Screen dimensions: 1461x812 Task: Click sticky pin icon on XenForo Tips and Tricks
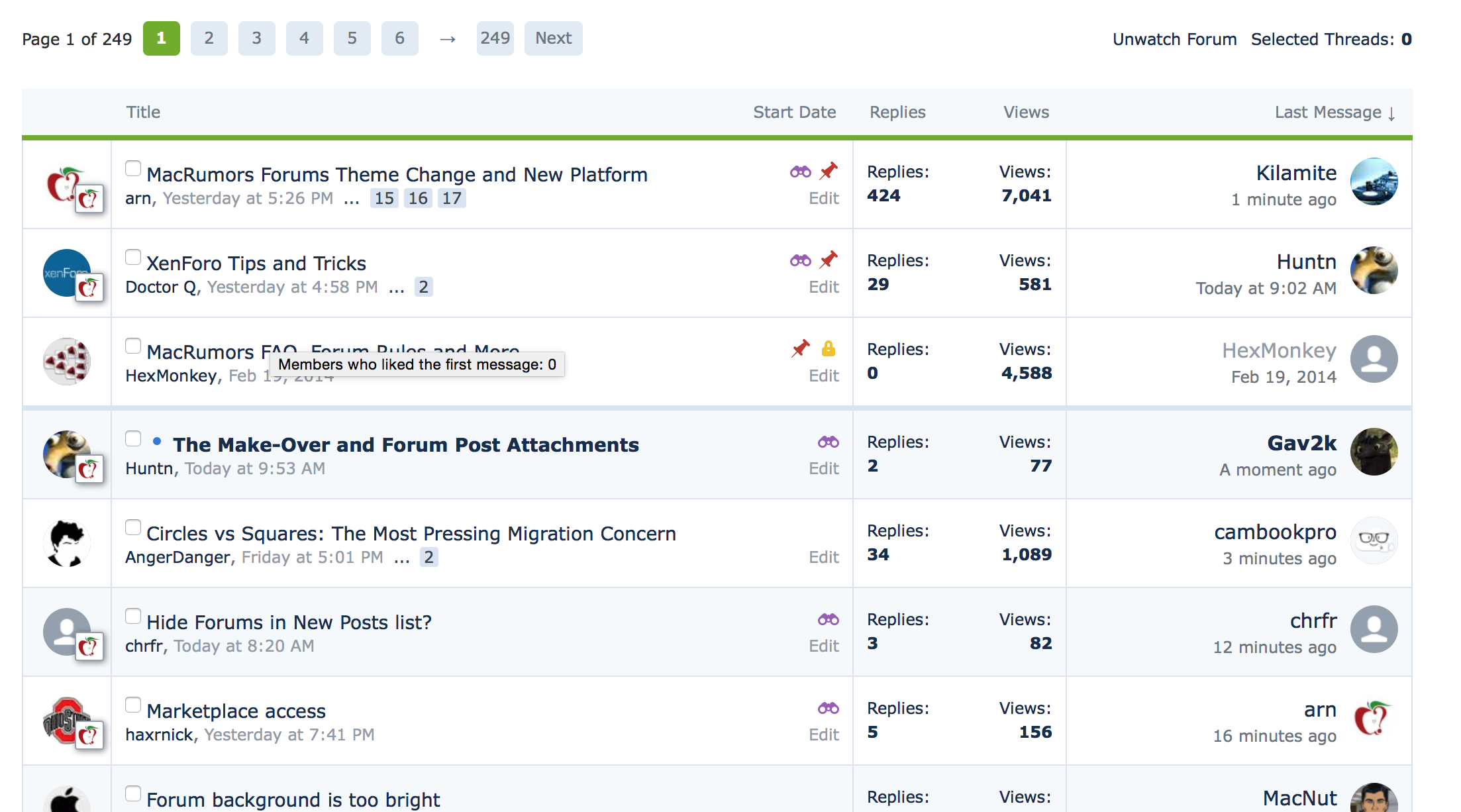point(829,260)
